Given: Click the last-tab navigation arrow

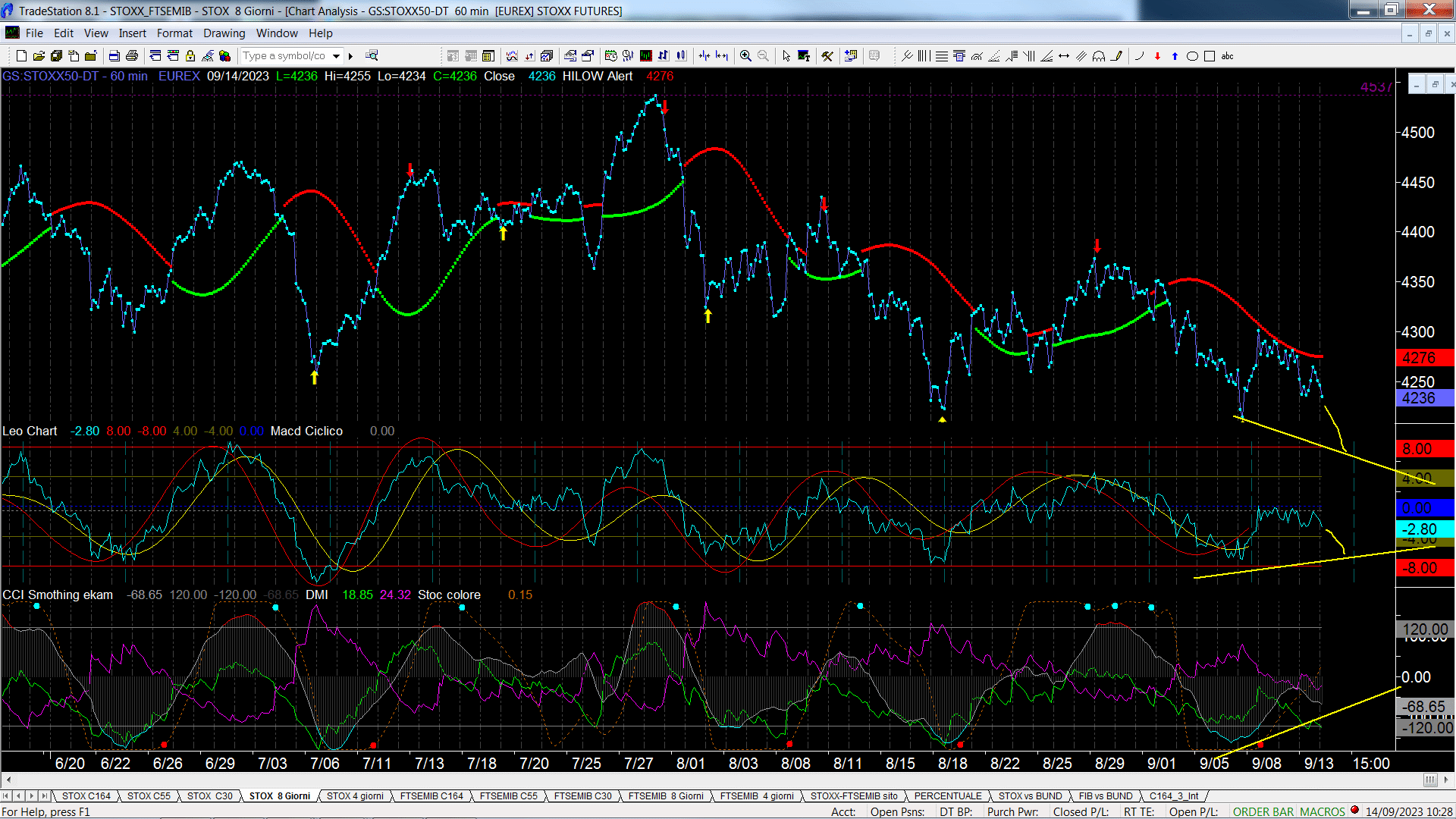Looking at the screenshot, I should tap(45, 796).
